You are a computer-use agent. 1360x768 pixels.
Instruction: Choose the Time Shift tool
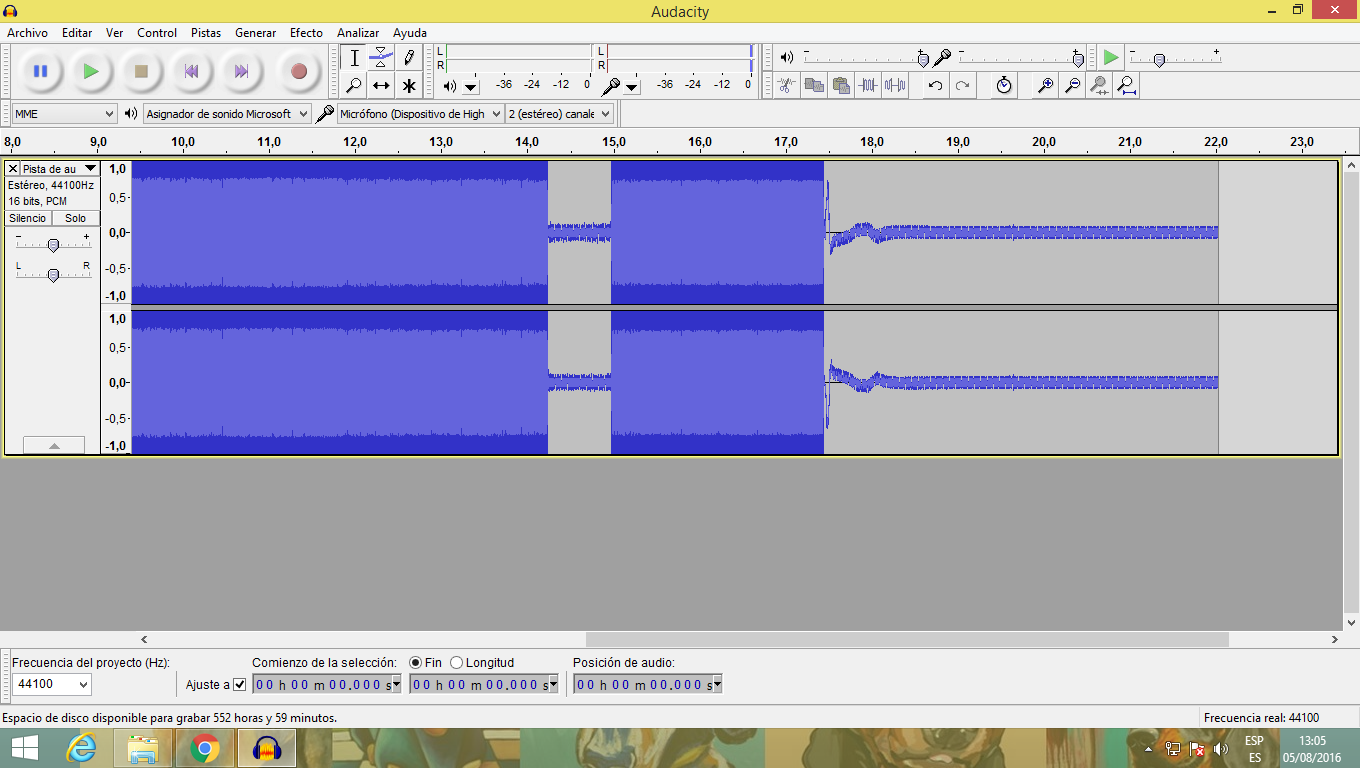[381, 86]
